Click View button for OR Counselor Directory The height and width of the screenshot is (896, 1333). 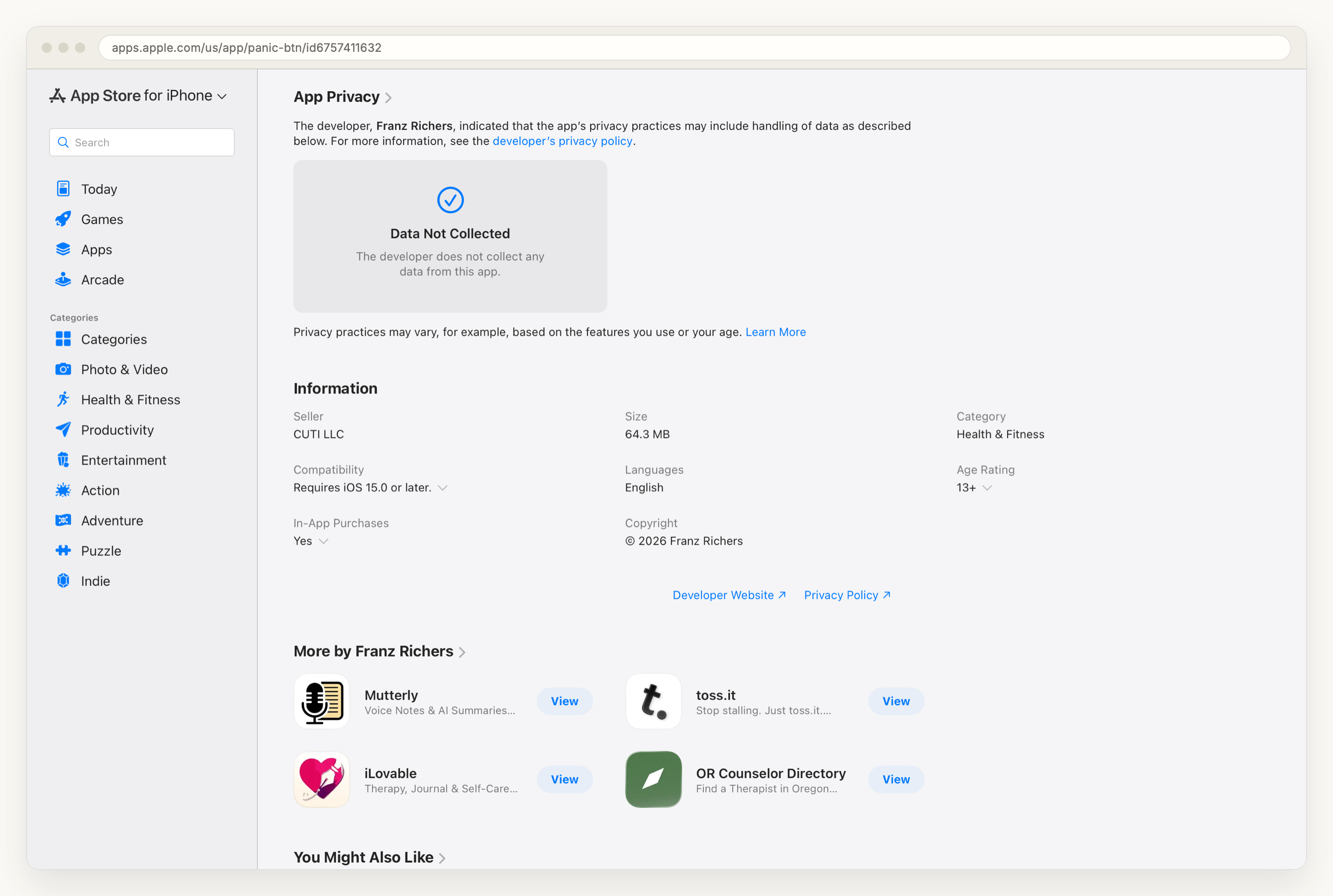click(896, 779)
